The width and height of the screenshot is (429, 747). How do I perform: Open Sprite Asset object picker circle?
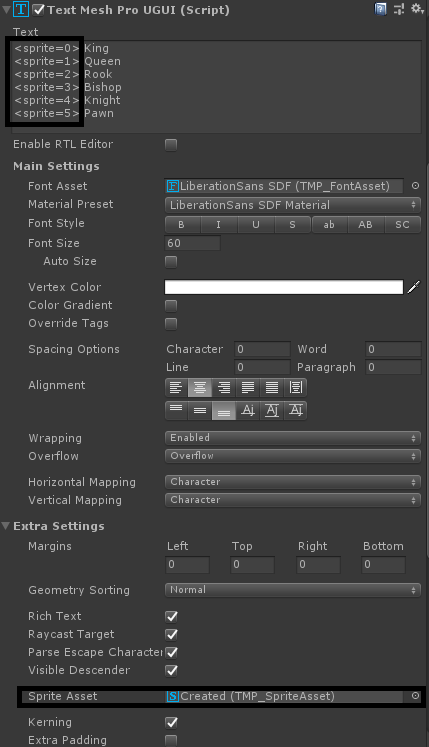click(415, 696)
